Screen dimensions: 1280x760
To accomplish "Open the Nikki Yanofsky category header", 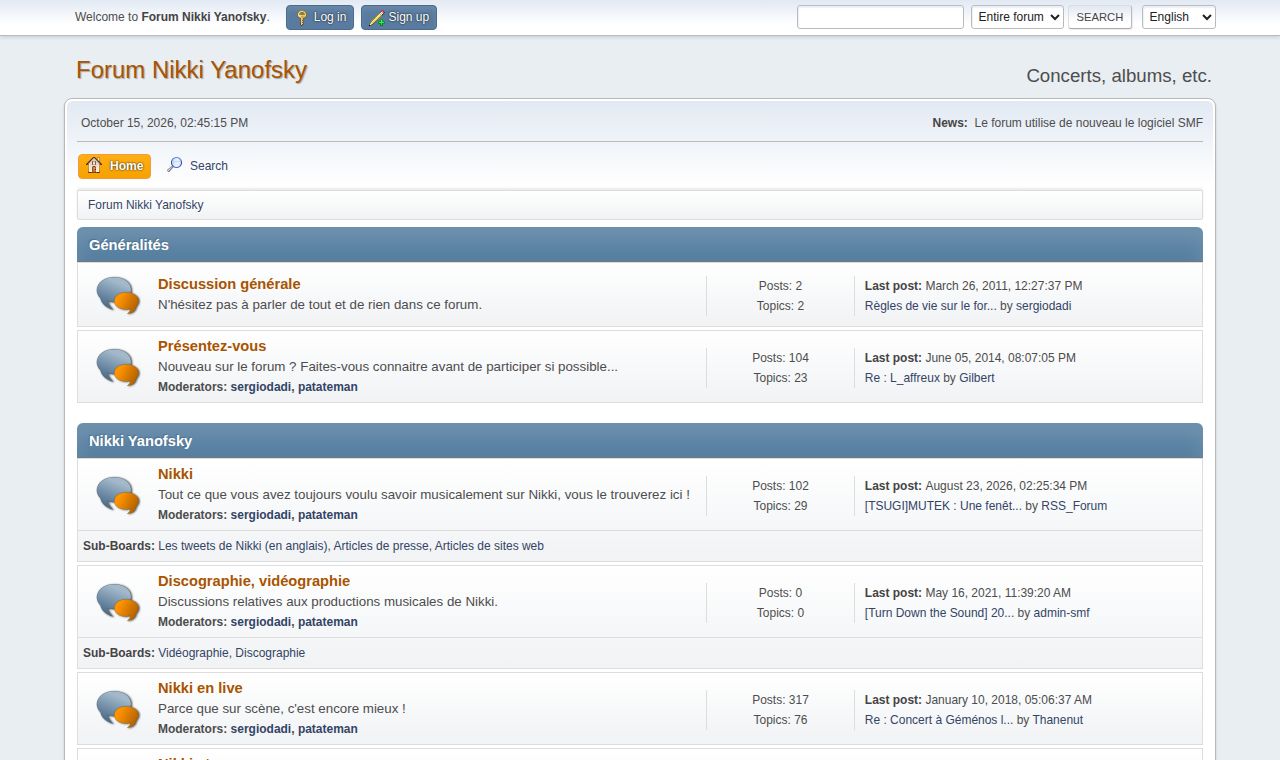I will [x=141, y=441].
